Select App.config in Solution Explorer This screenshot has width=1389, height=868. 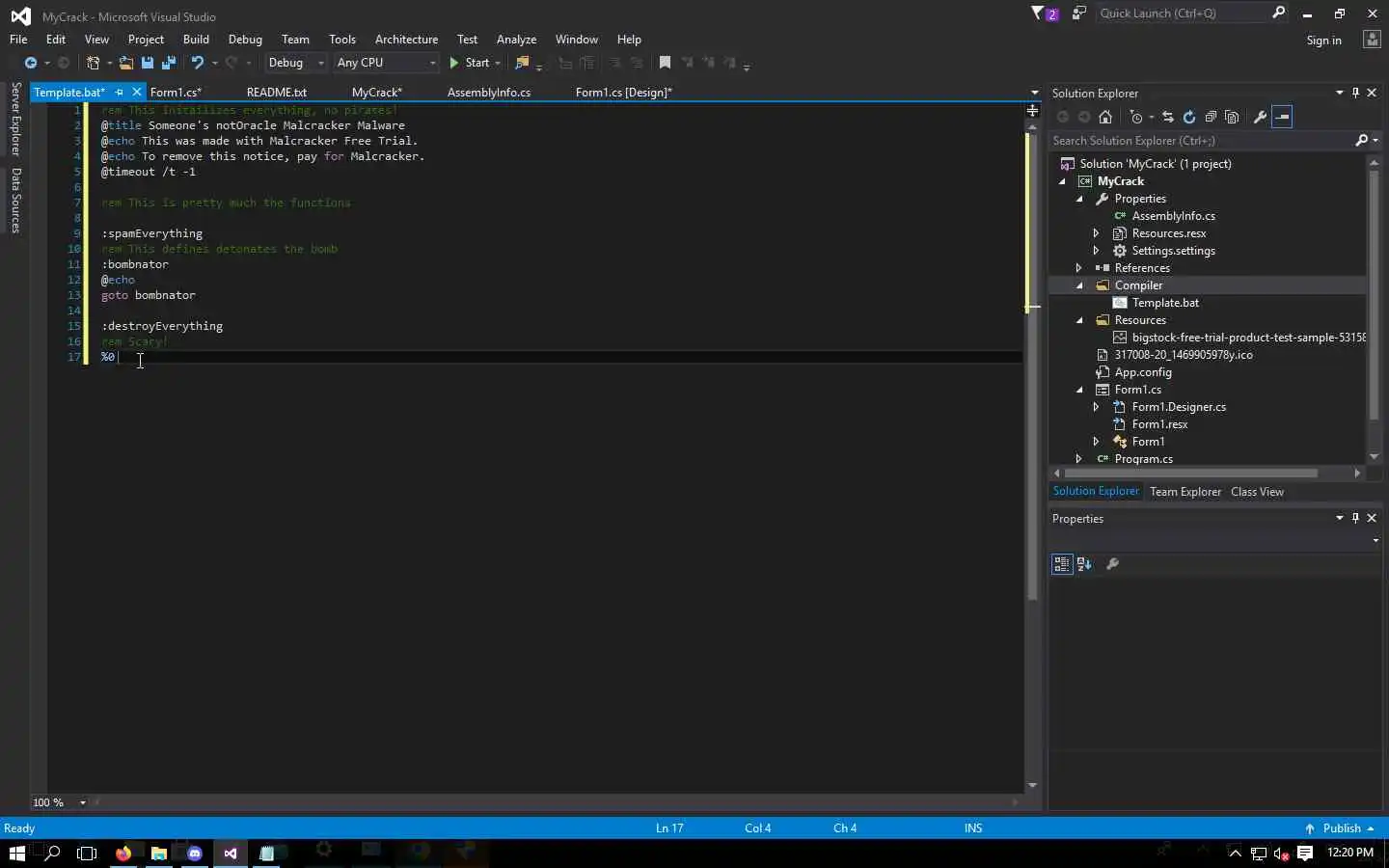pyautogui.click(x=1143, y=372)
